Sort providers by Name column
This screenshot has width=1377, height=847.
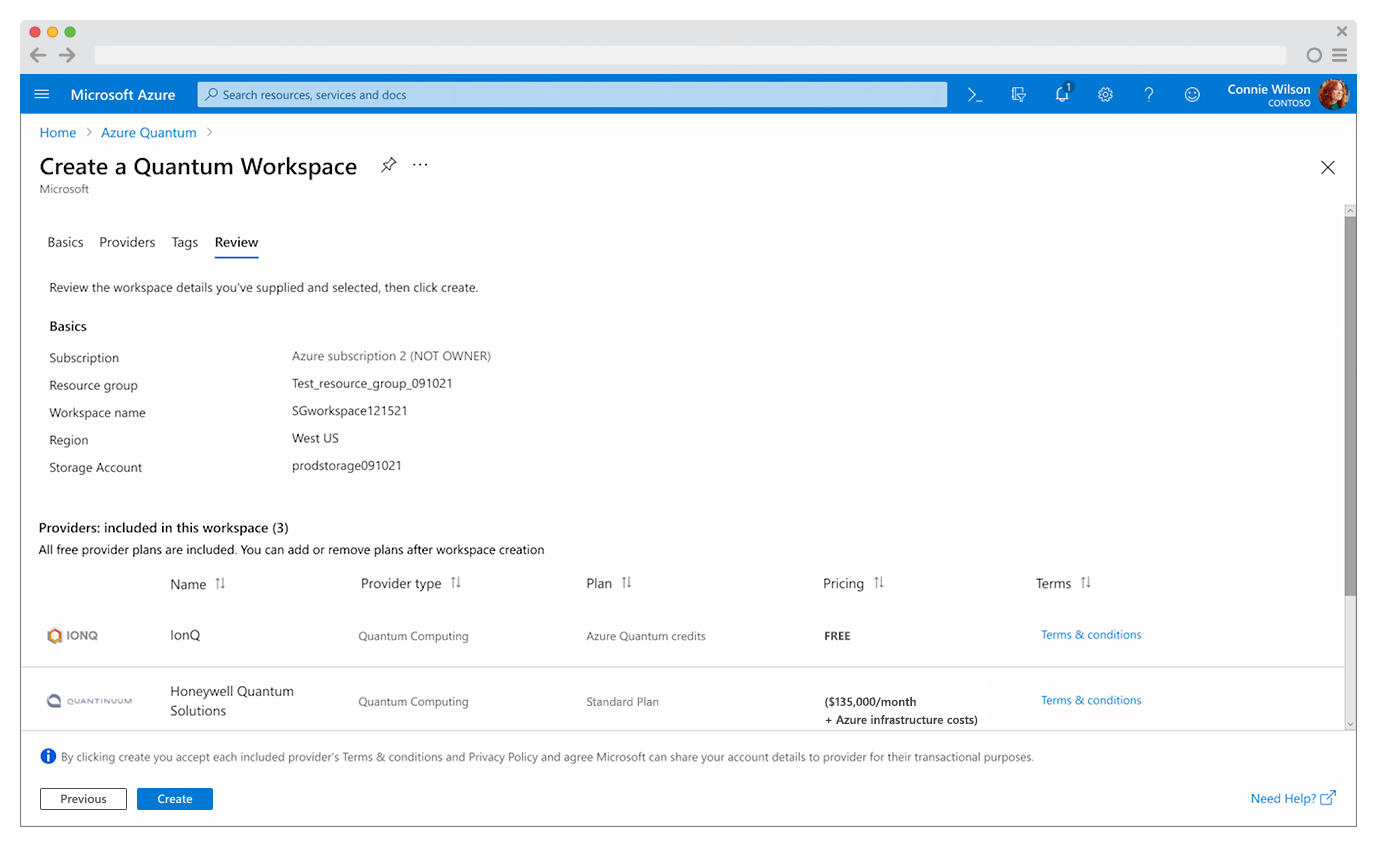[220, 584]
